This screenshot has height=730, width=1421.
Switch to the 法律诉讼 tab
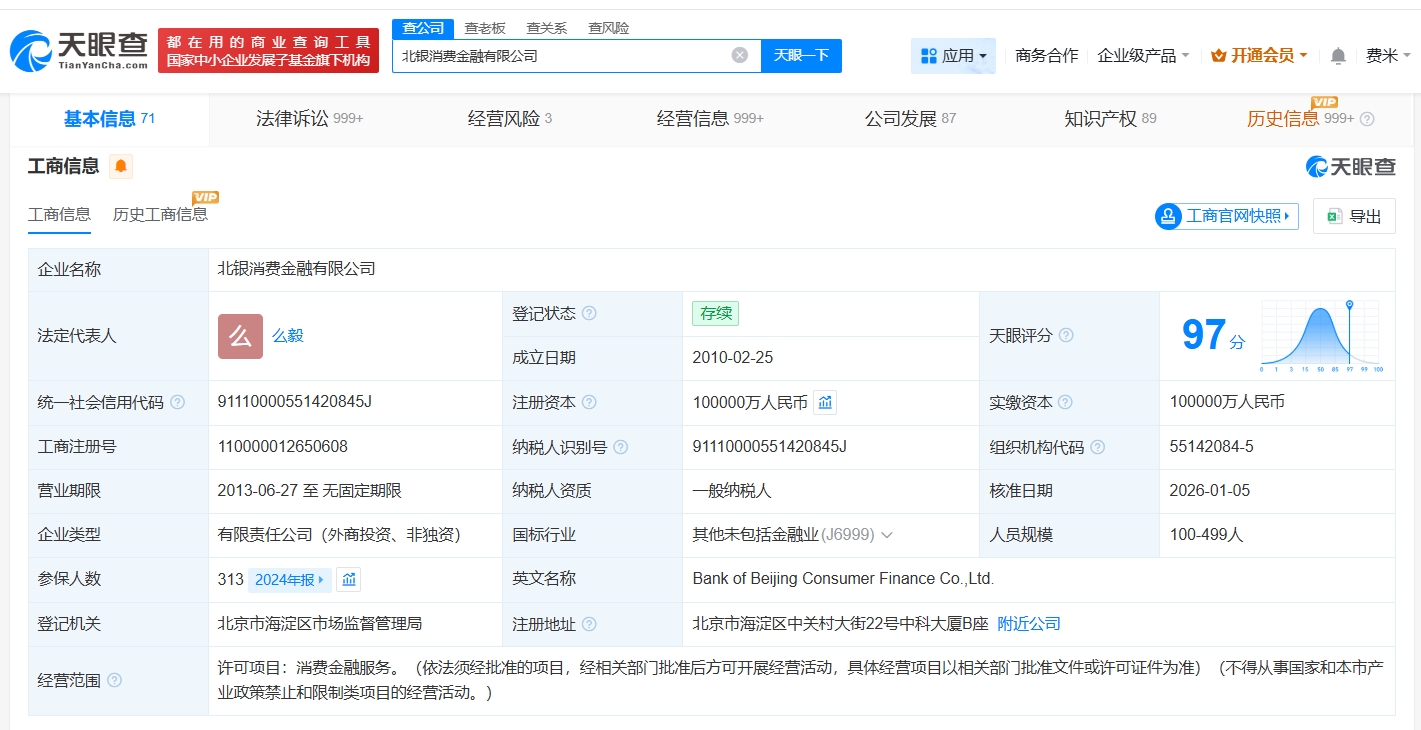tap(308, 119)
